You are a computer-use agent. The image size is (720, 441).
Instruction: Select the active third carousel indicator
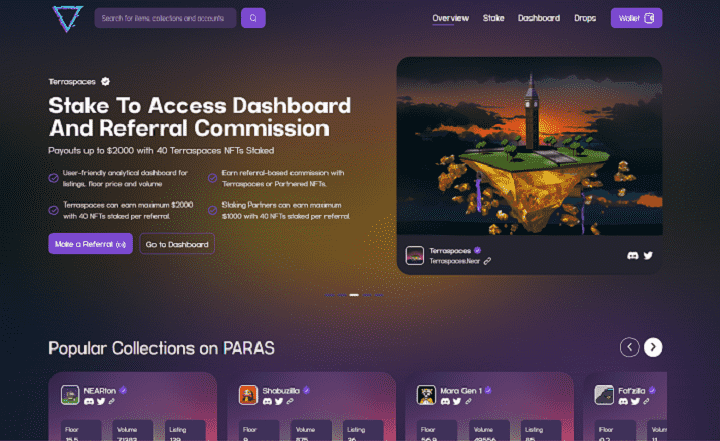[354, 295]
